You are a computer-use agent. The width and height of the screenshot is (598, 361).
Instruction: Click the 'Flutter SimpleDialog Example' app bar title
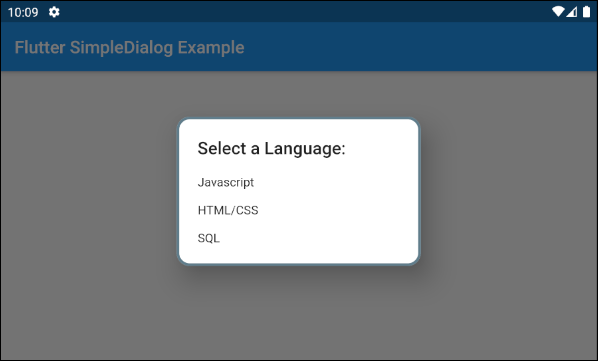(129, 48)
